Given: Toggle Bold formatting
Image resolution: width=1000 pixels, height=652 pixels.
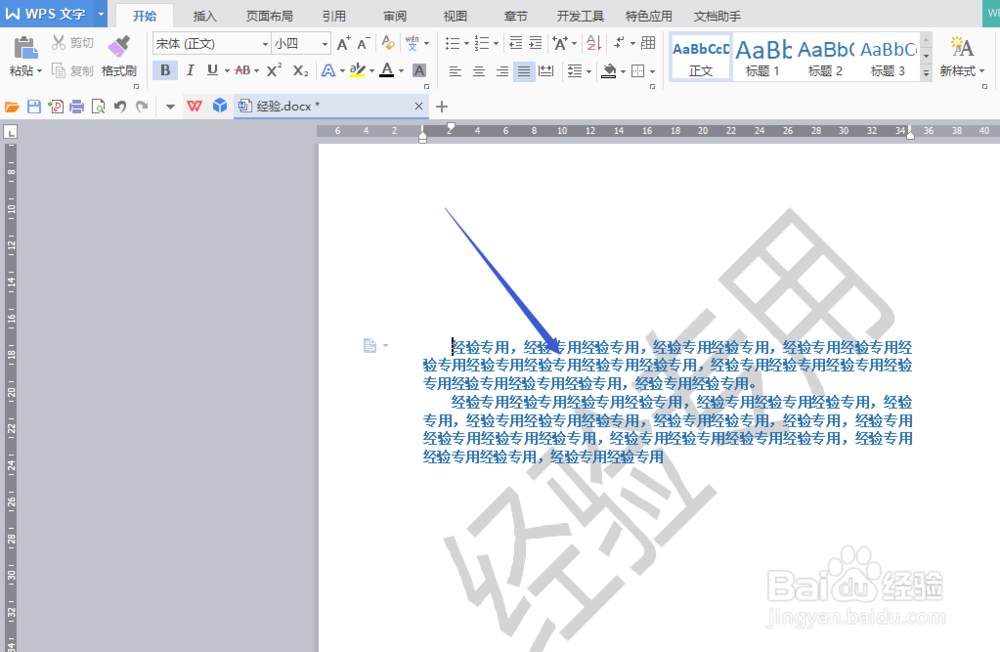Looking at the screenshot, I should click(165, 70).
